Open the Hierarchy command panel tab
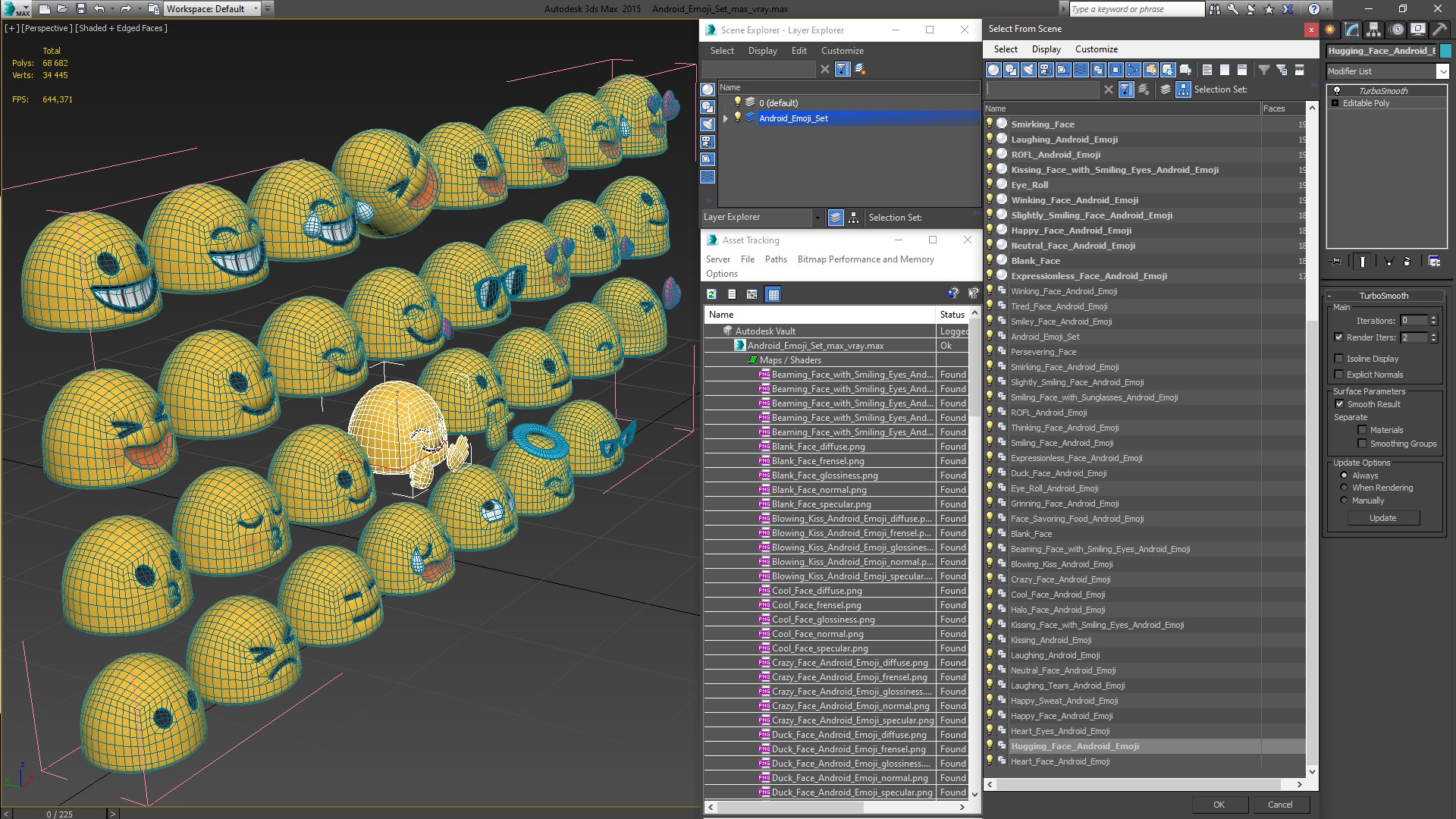 click(1374, 30)
